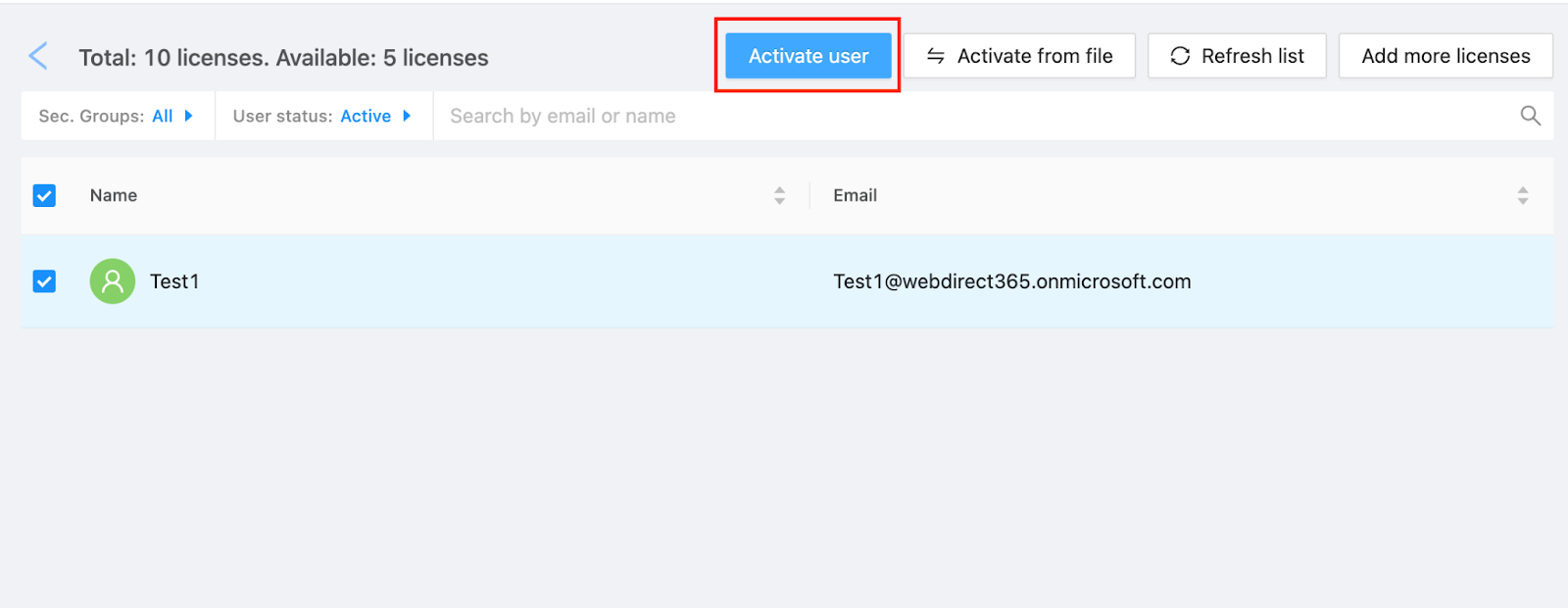
Task: Focus the Search by email or name field
Action: click(x=970, y=116)
